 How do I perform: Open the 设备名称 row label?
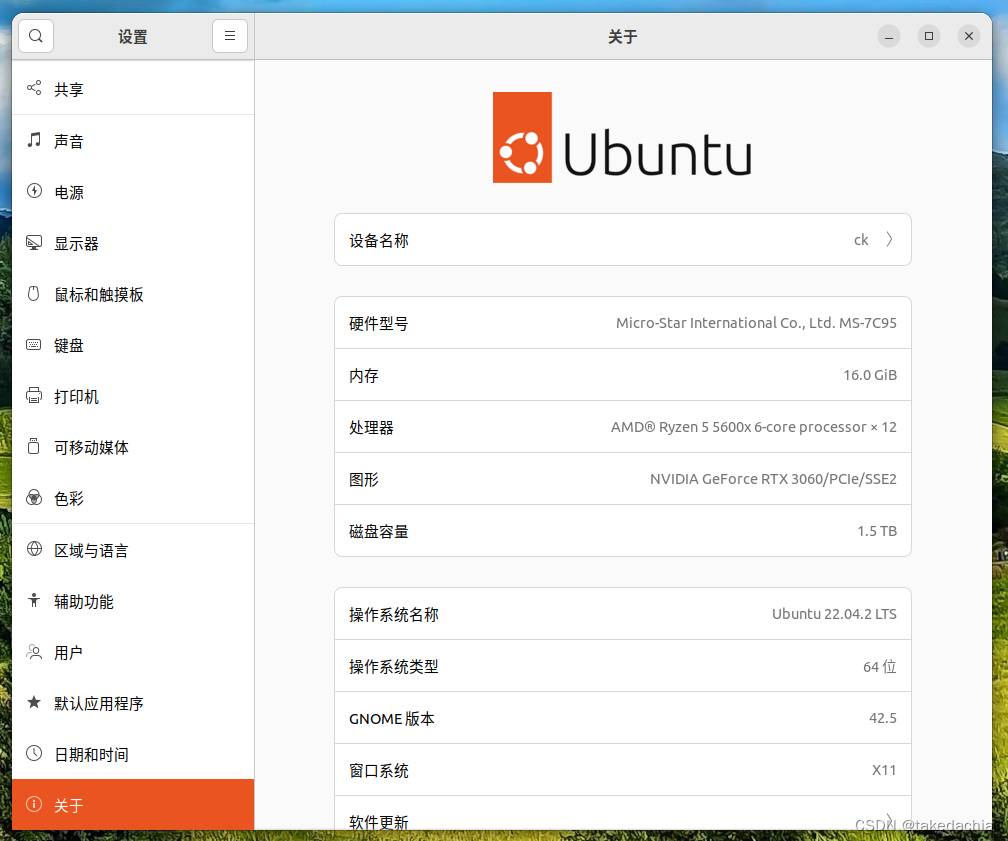379,240
